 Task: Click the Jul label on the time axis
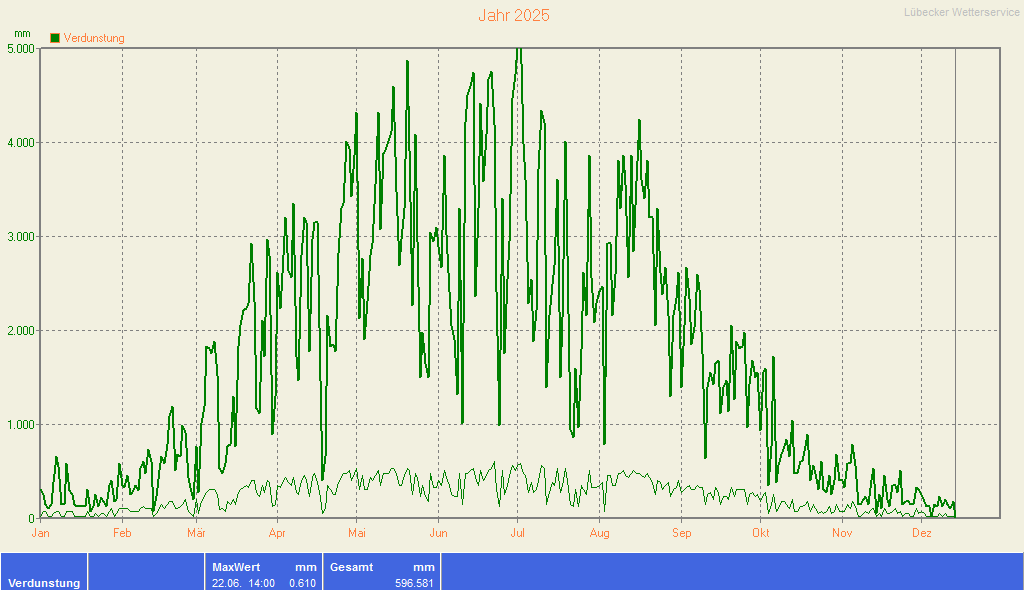click(518, 533)
